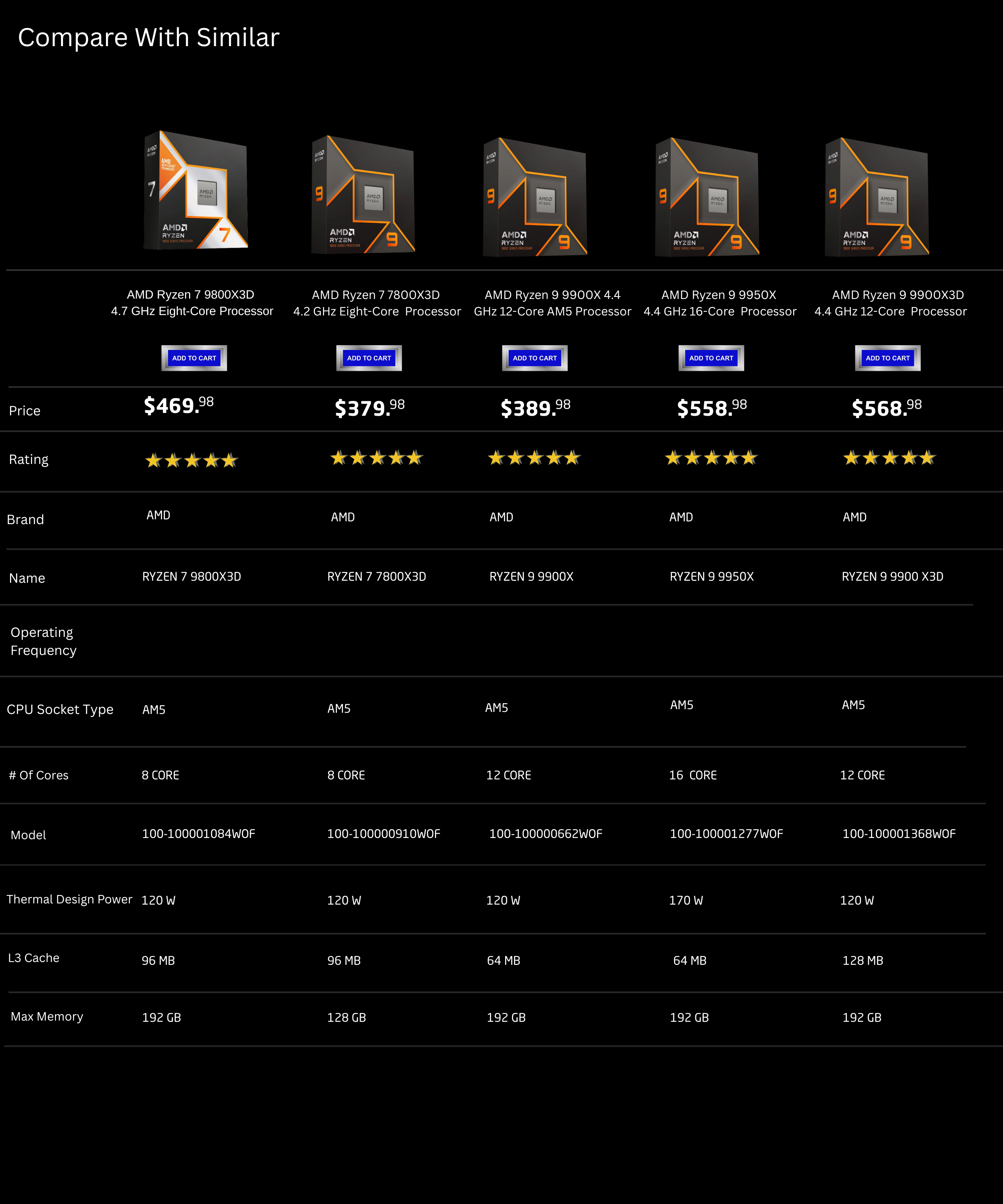This screenshot has width=1003, height=1204.
Task: Click Ryzen 9 9900X3D box image
Action: point(876,197)
